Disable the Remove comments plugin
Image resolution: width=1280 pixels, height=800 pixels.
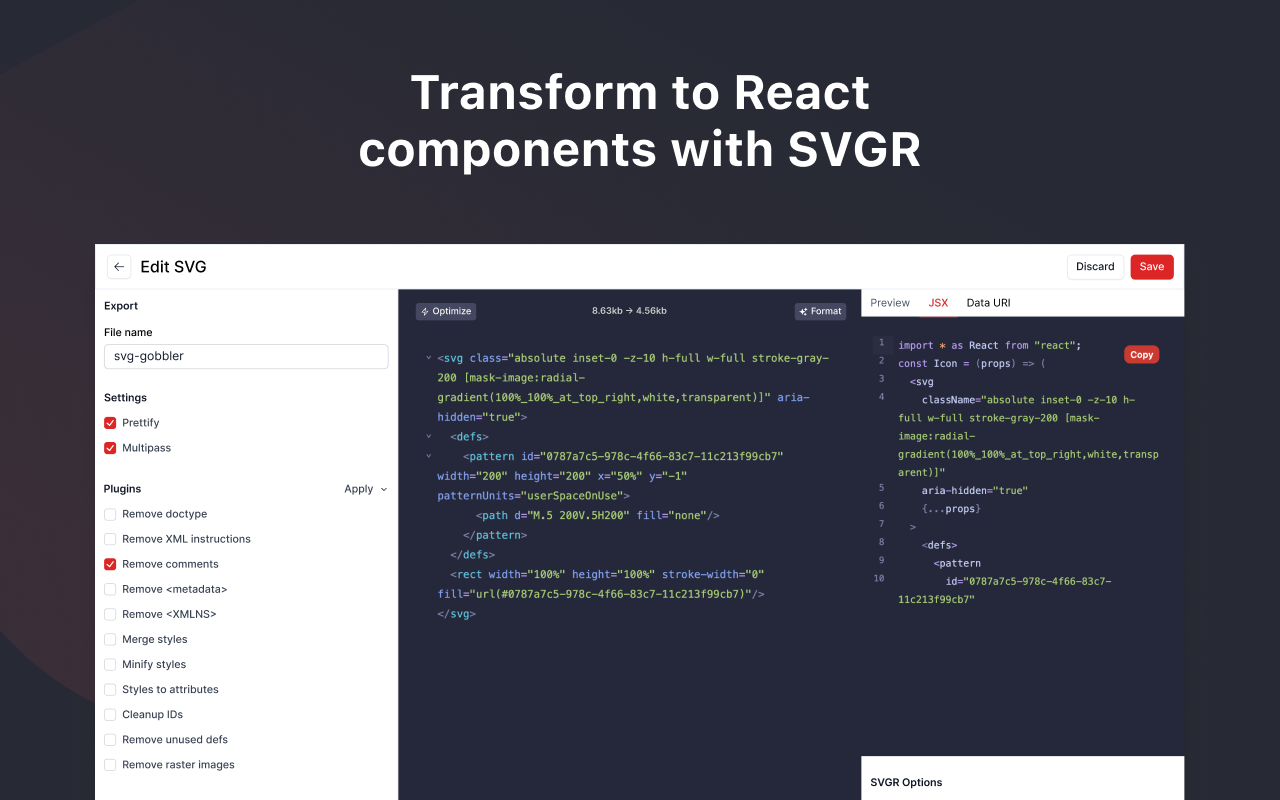point(110,564)
